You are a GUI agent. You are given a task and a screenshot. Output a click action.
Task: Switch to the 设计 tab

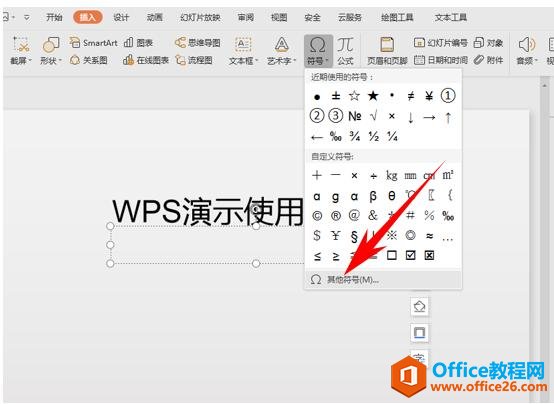coord(121,17)
